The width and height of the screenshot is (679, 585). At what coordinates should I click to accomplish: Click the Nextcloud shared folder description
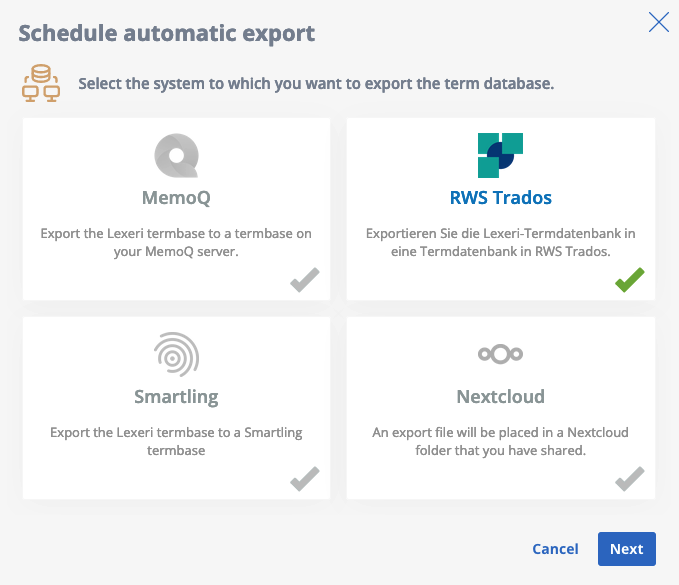pos(501,441)
